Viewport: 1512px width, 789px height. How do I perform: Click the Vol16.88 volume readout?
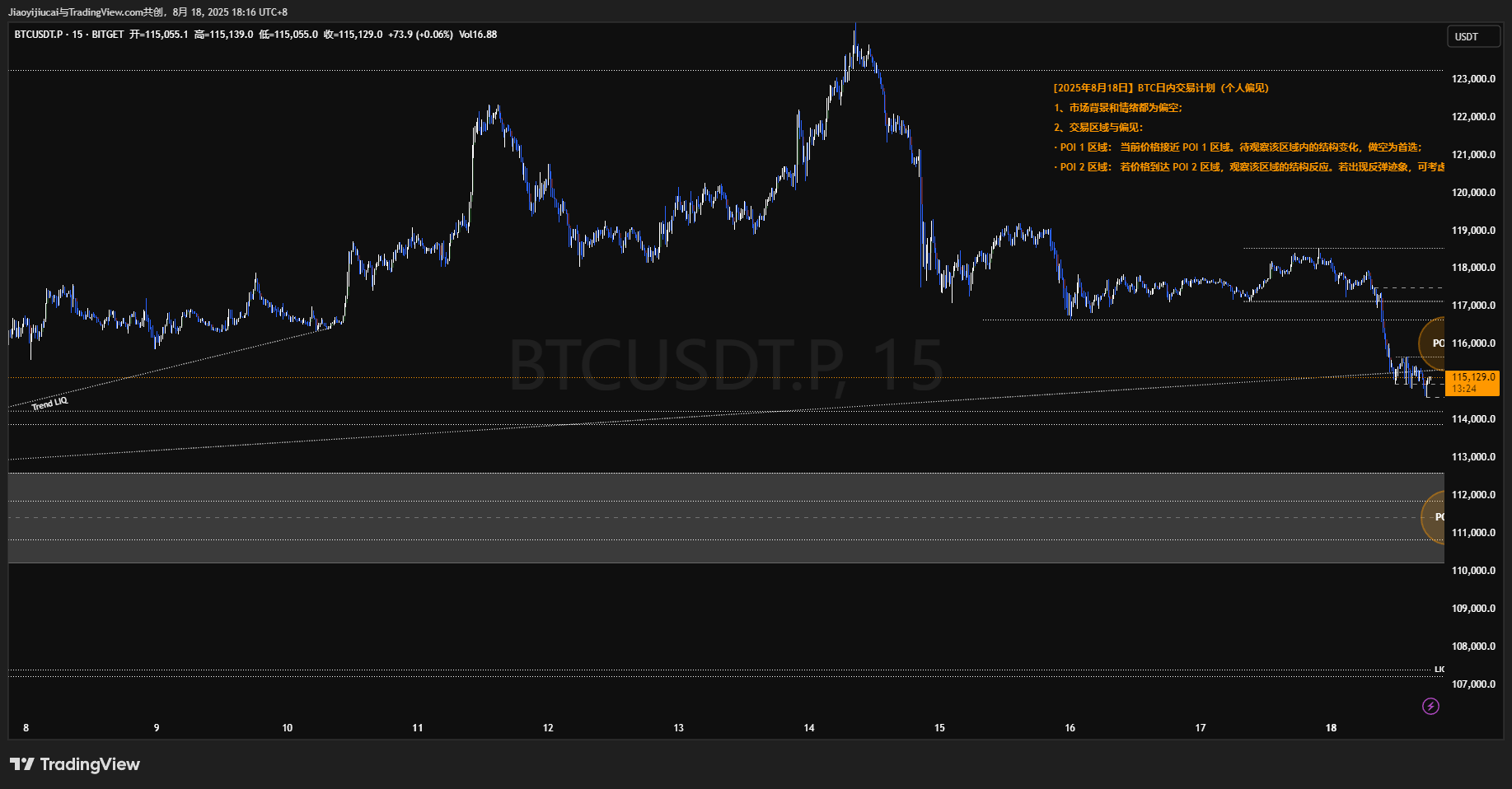click(x=478, y=35)
